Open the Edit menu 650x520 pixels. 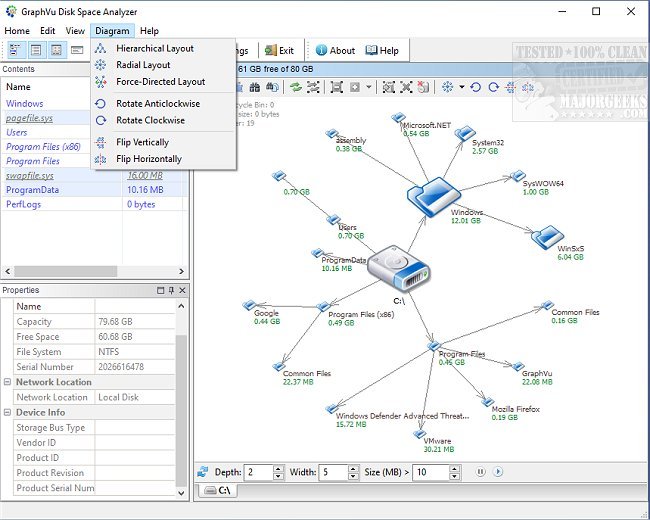pyautogui.click(x=48, y=31)
